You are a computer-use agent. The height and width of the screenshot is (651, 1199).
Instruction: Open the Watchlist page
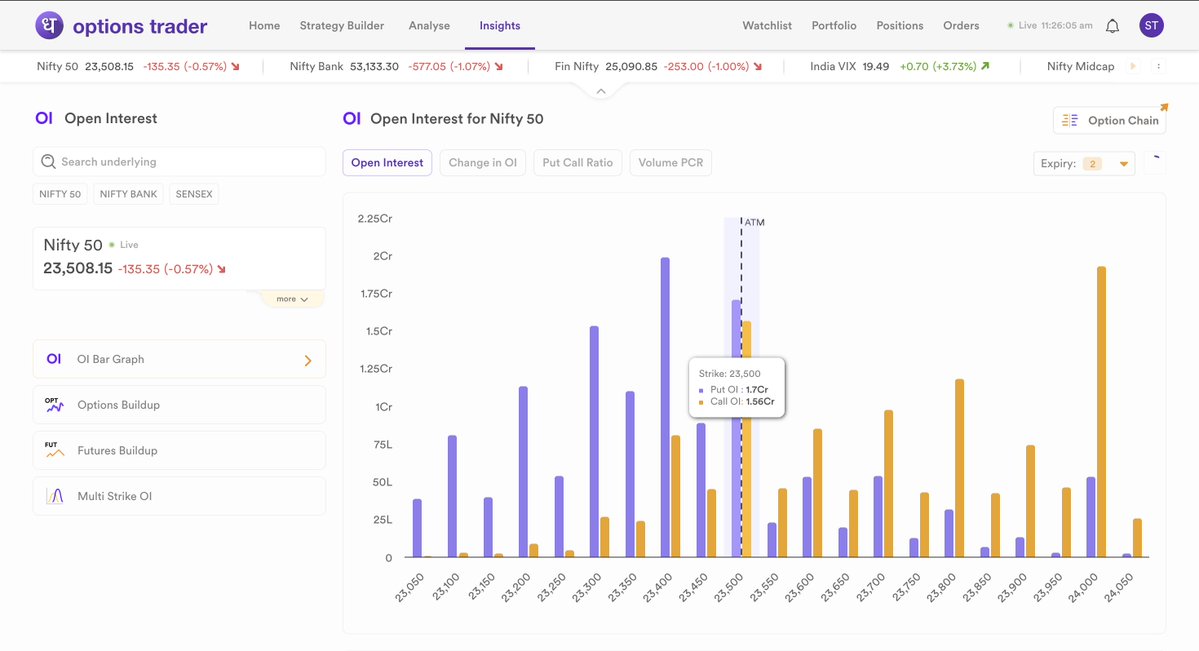point(767,25)
